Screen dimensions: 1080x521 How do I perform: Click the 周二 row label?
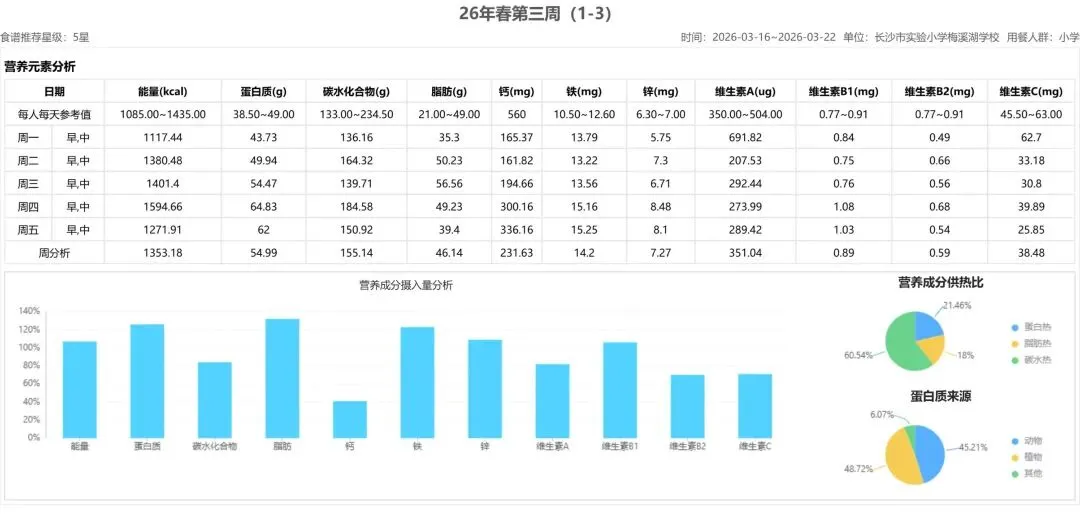[28, 161]
